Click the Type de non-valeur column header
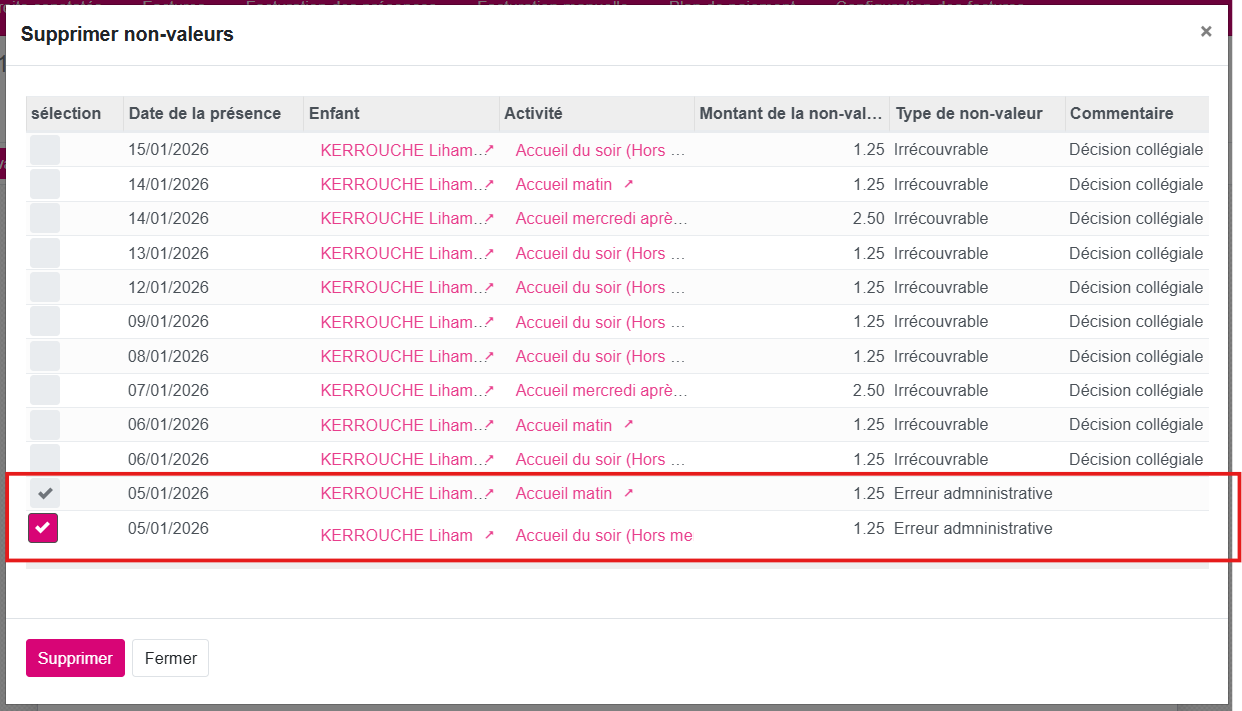Viewport: 1242px width, 711px height. coord(968,113)
